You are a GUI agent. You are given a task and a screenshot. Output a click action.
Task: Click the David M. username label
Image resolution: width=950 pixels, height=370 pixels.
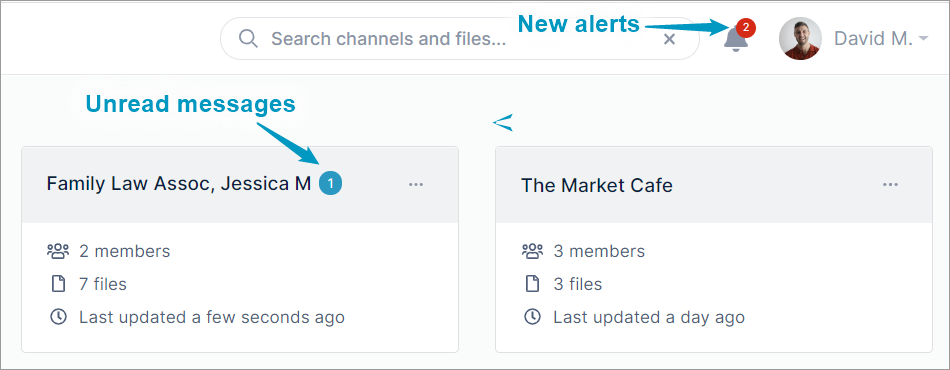pos(873,39)
